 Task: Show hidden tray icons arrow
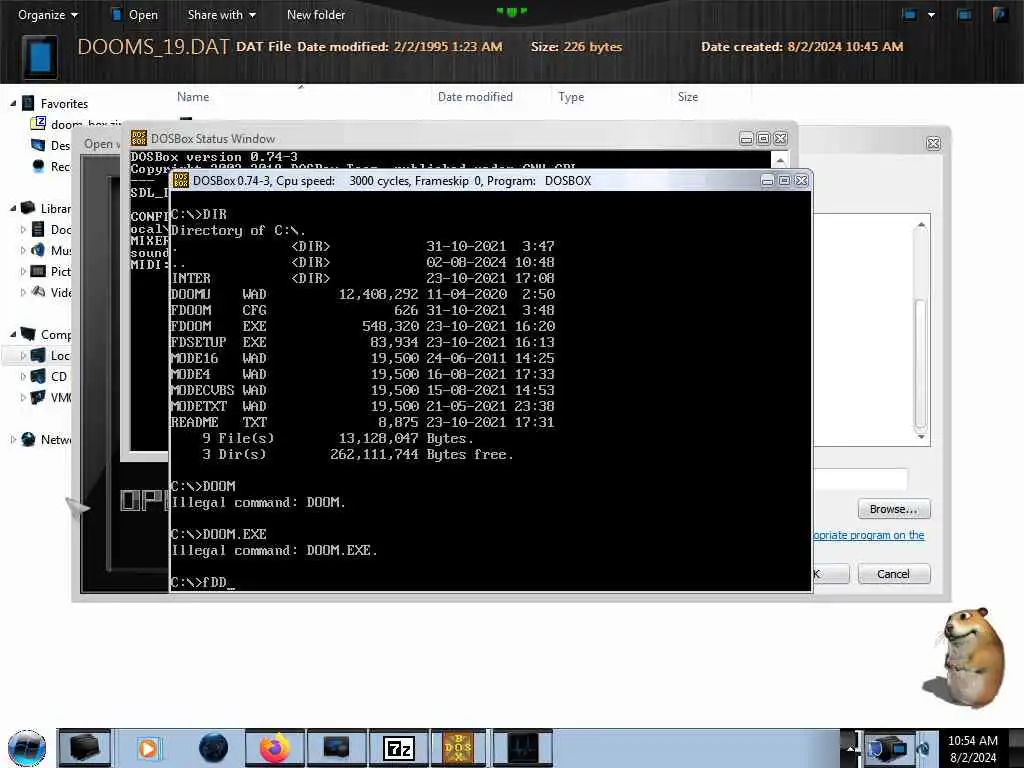[850, 748]
